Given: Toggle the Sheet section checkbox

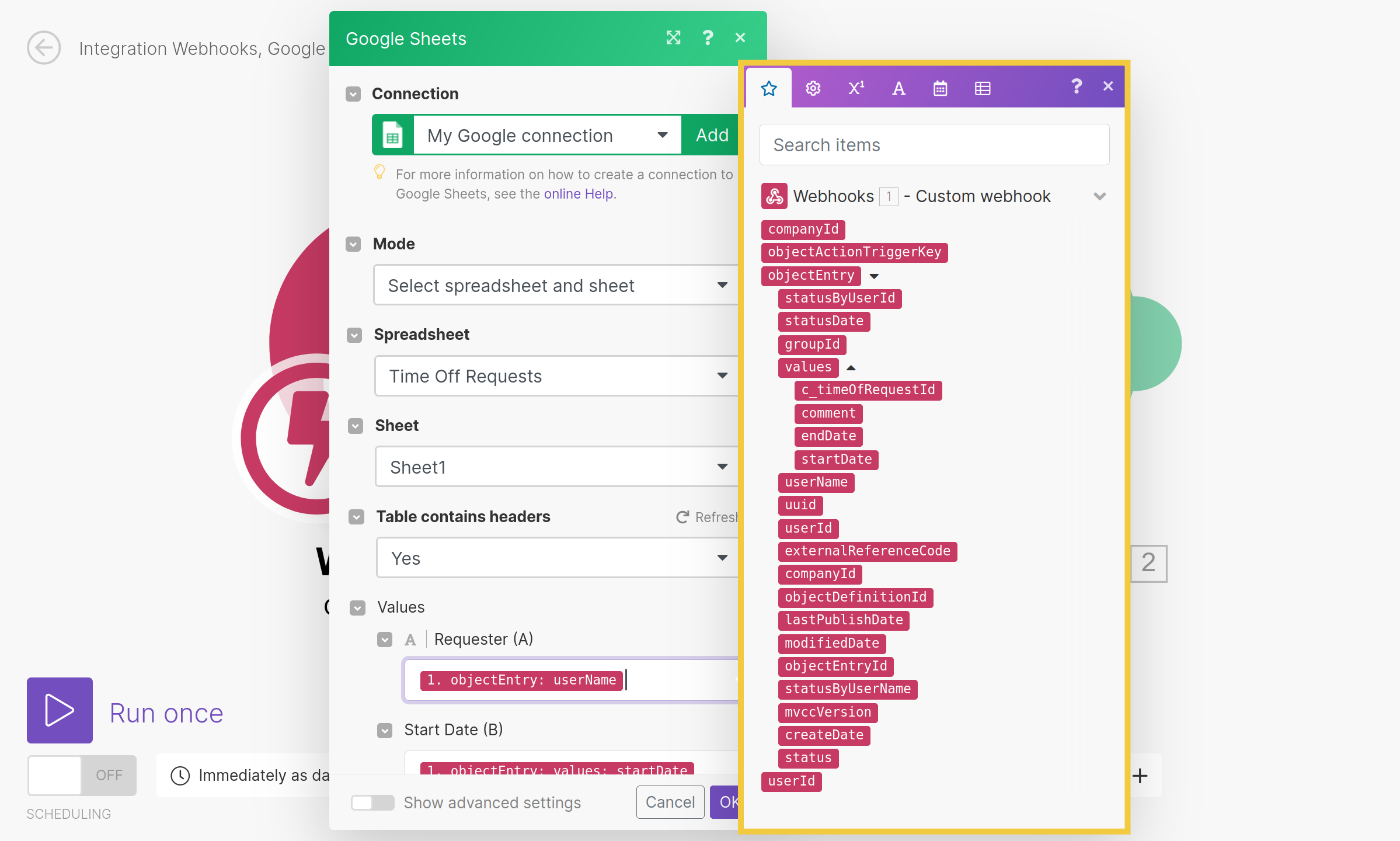Looking at the screenshot, I should point(356,426).
